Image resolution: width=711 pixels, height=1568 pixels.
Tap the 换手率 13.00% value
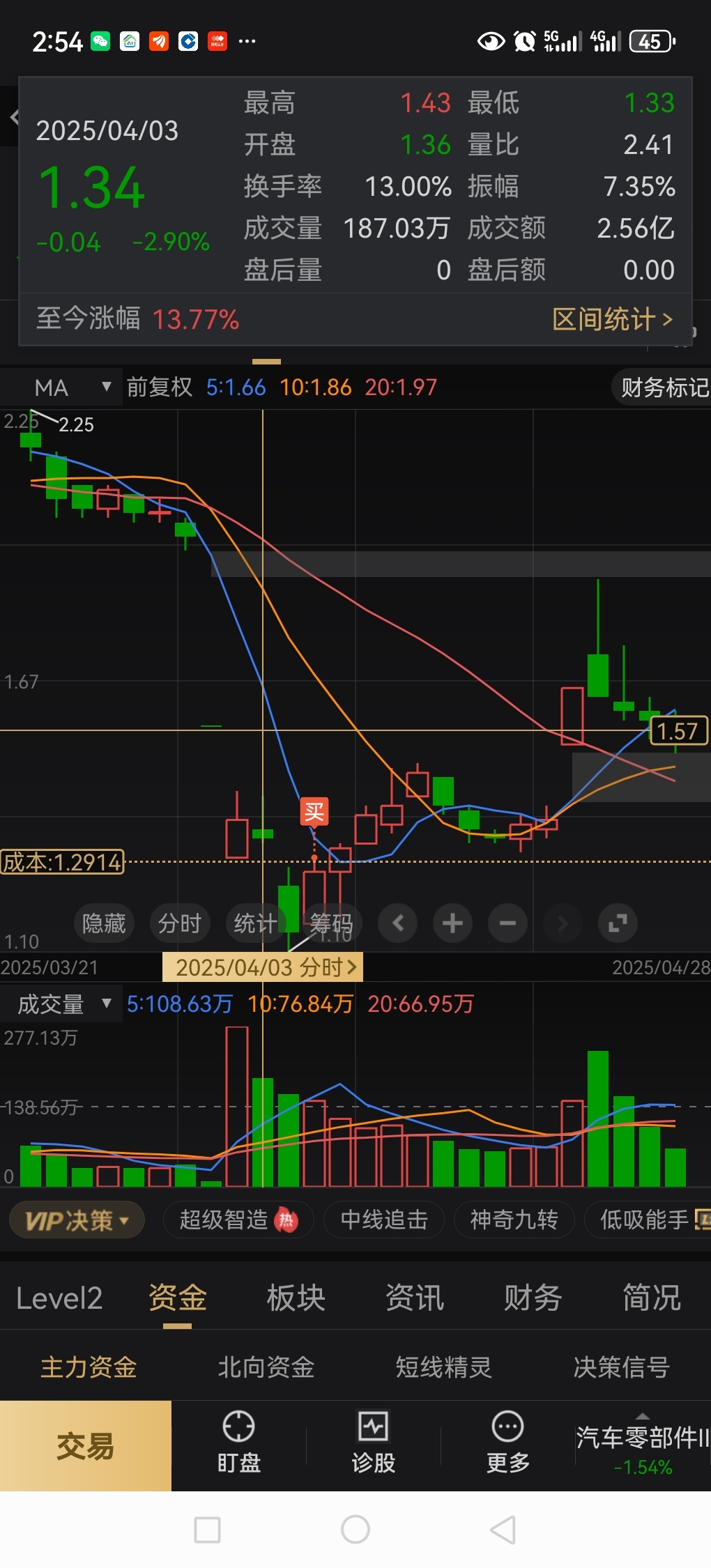[x=408, y=187]
